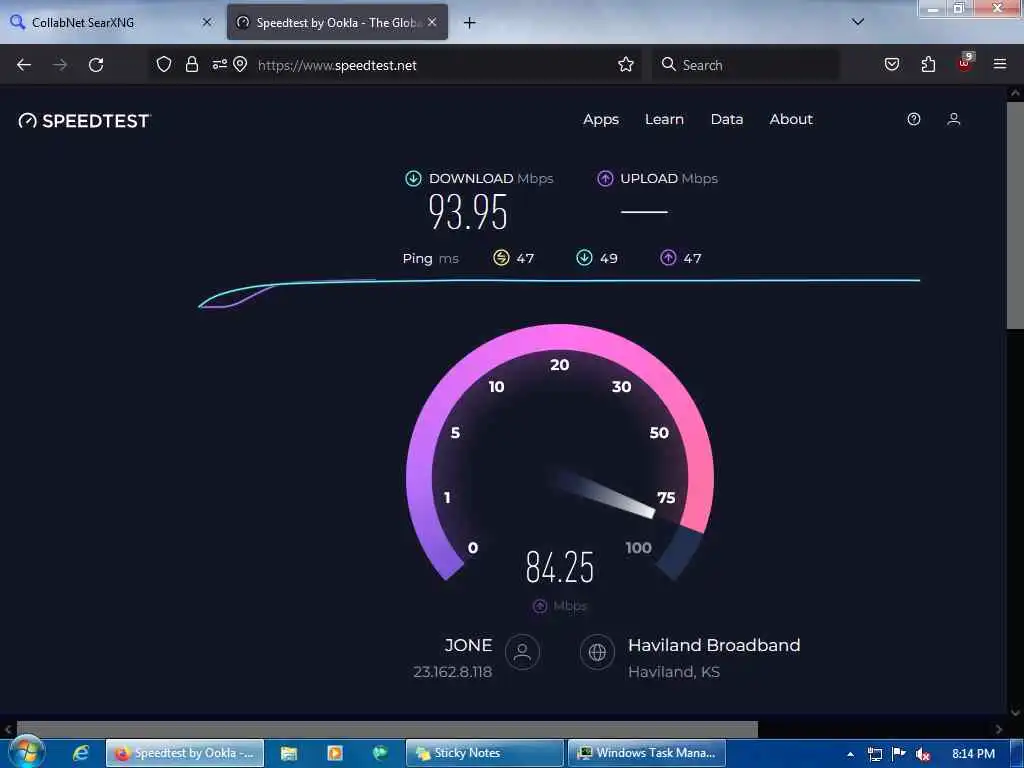Open the Speedtest help icon
The width and height of the screenshot is (1024, 768).
point(914,119)
